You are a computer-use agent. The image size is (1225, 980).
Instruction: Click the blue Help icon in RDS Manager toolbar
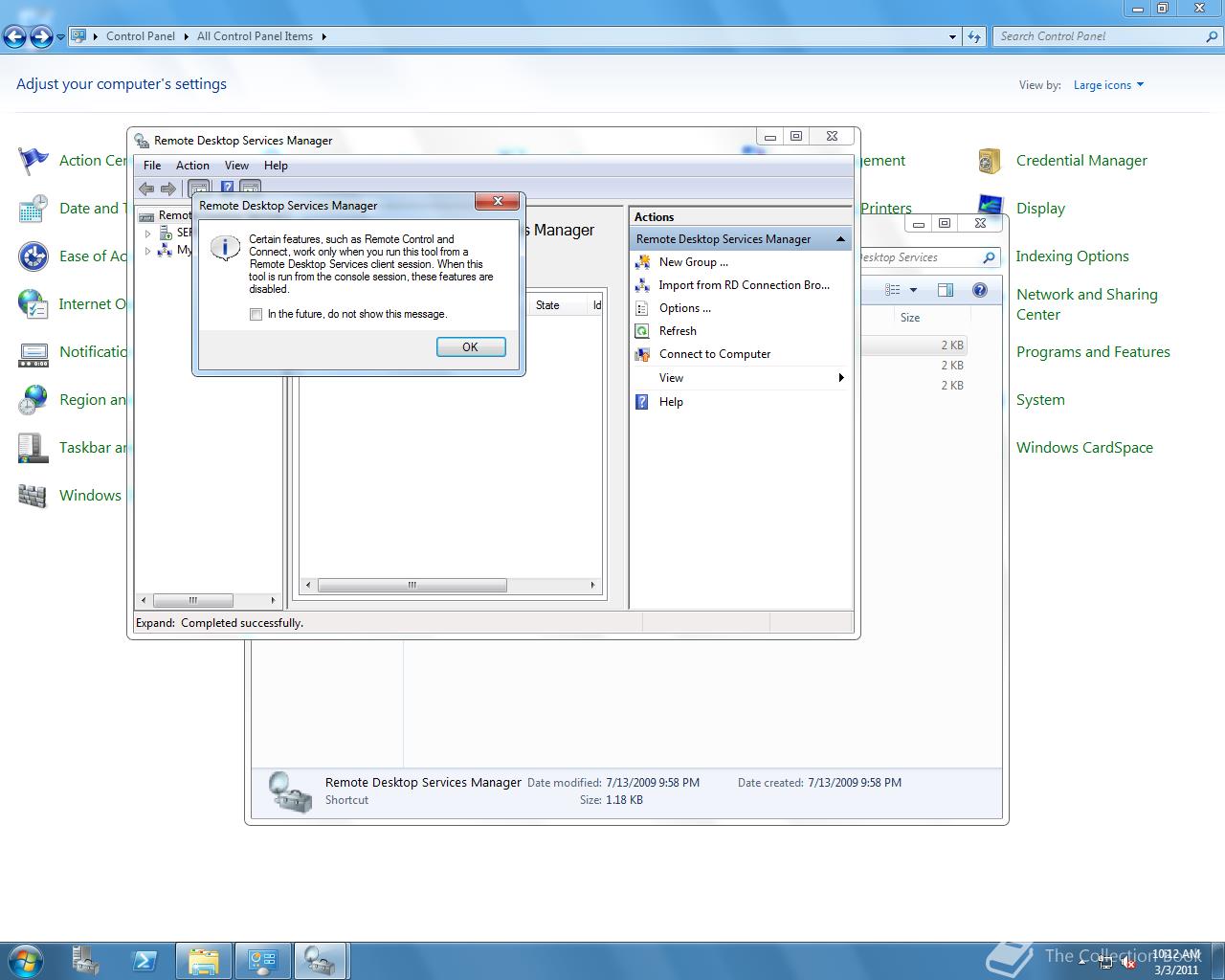pyautogui.click(x=228, y=189)
